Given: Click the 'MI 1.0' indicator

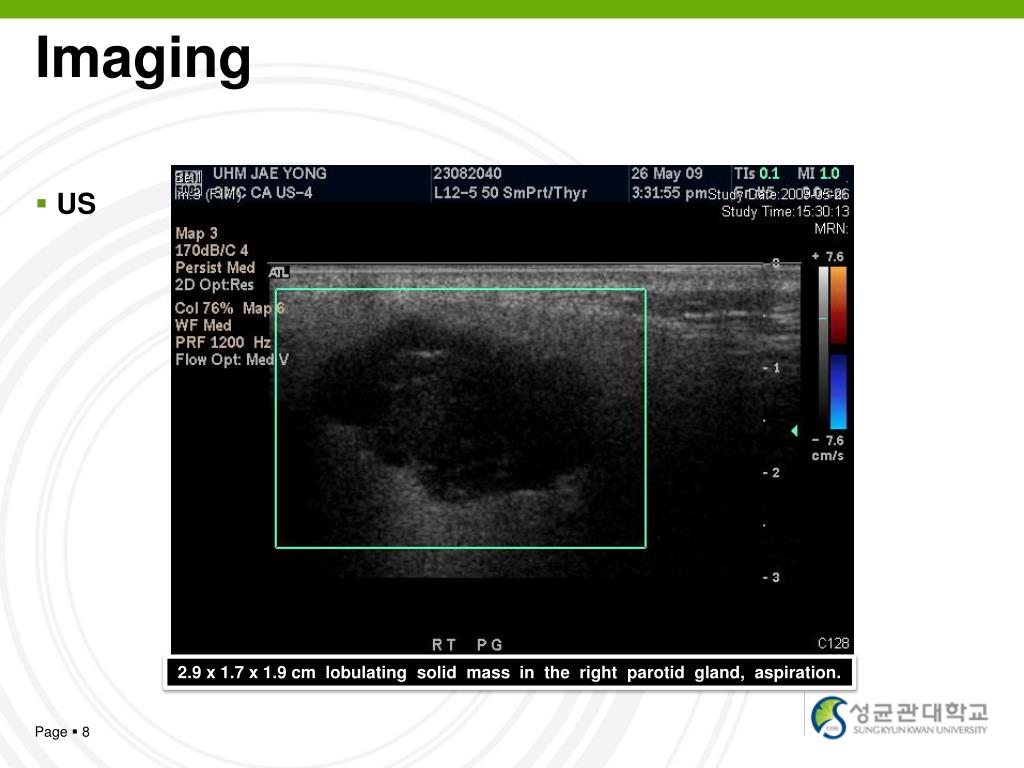Looking at the screenshot, I should (818, 174).
